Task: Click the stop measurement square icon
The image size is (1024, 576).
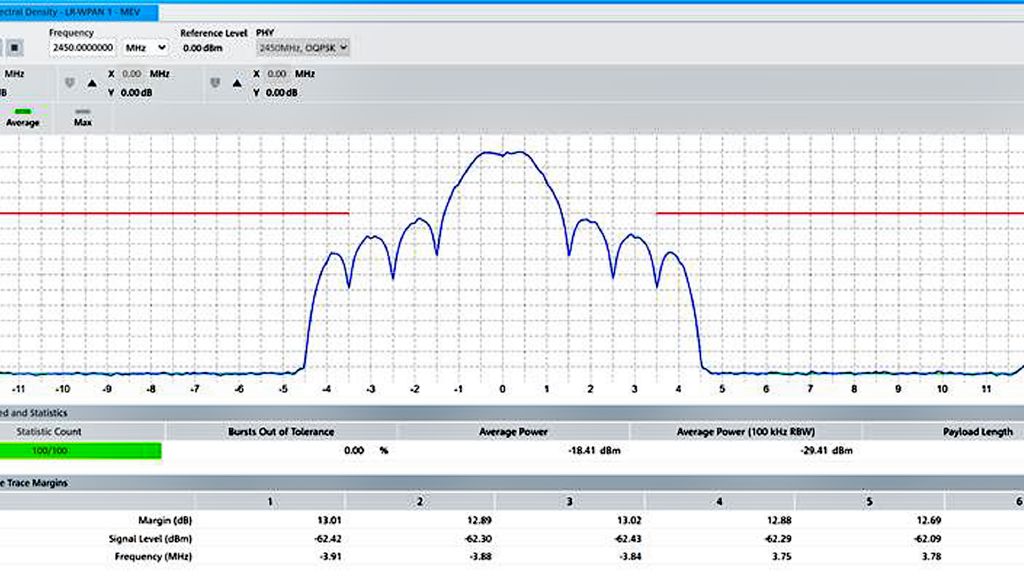Action: point(12,47)
